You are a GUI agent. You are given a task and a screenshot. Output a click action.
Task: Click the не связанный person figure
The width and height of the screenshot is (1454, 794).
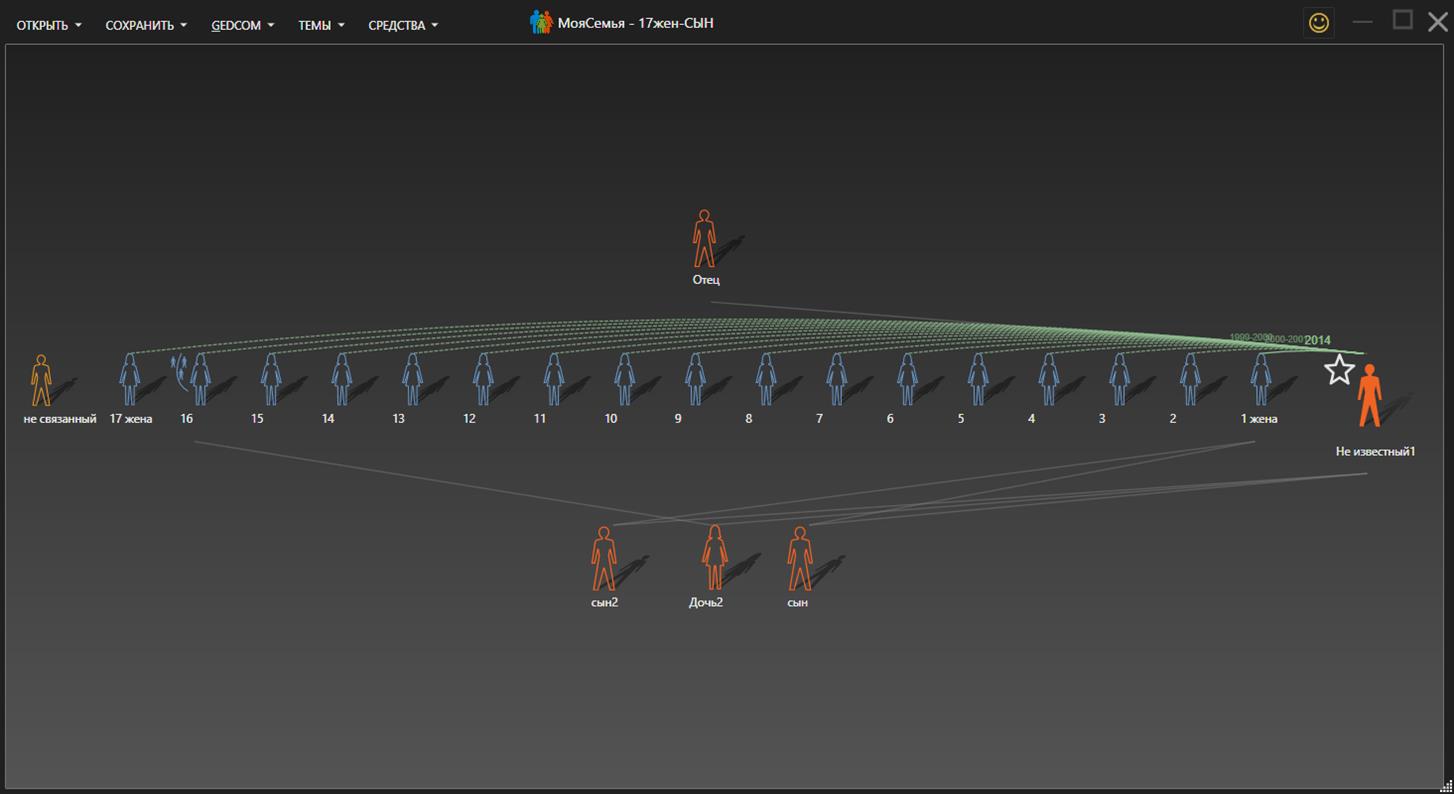[41, 380]
